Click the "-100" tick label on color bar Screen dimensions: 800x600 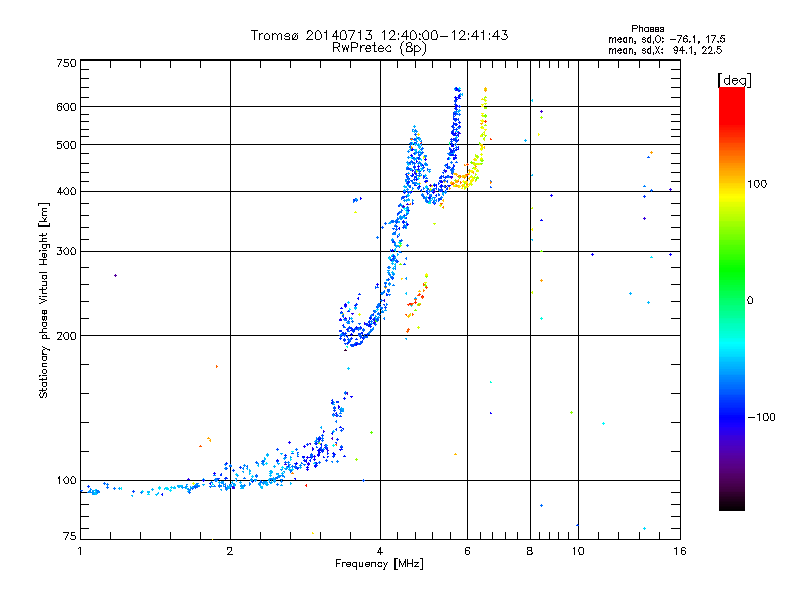click(761, 417)
